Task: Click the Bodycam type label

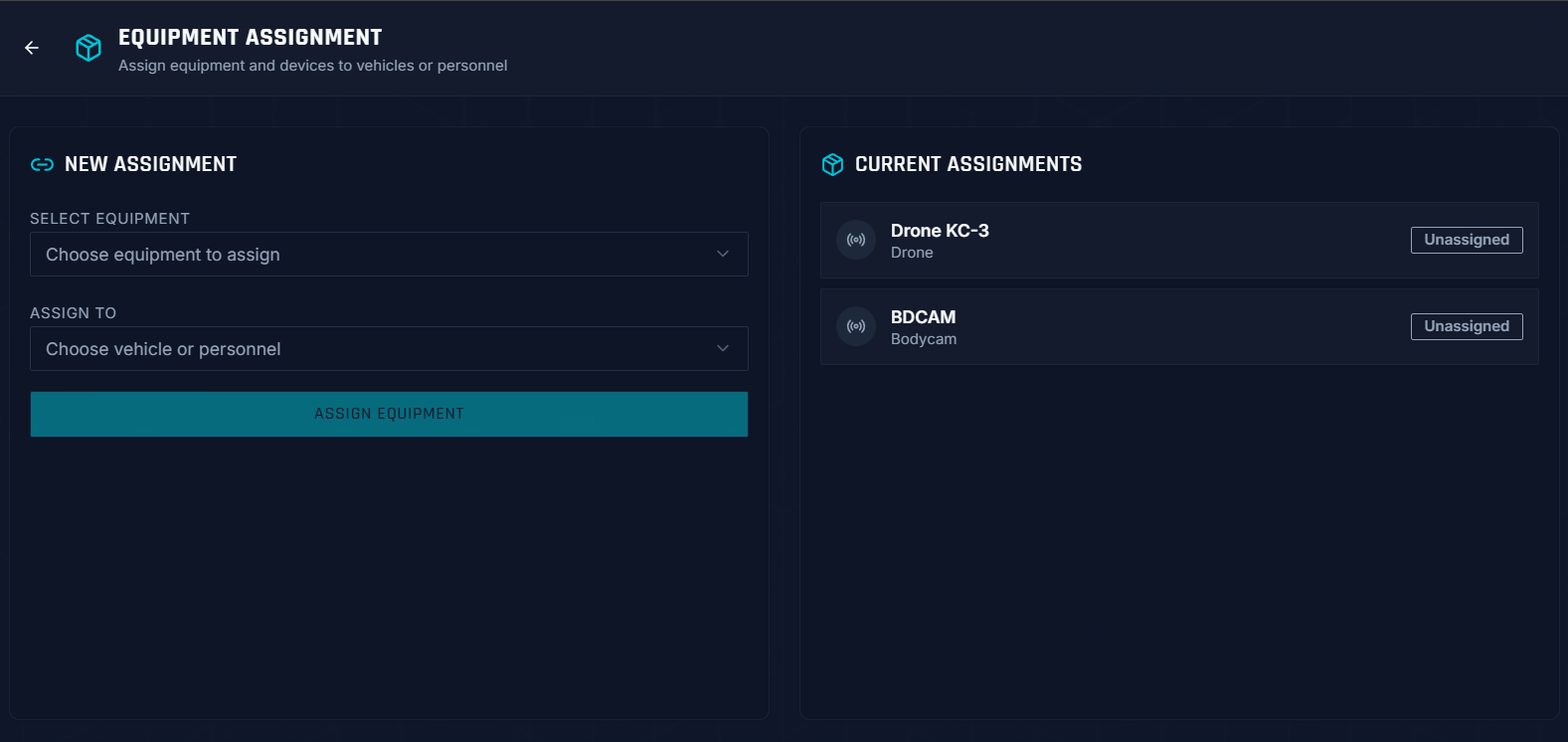Action: click(924, 339)
